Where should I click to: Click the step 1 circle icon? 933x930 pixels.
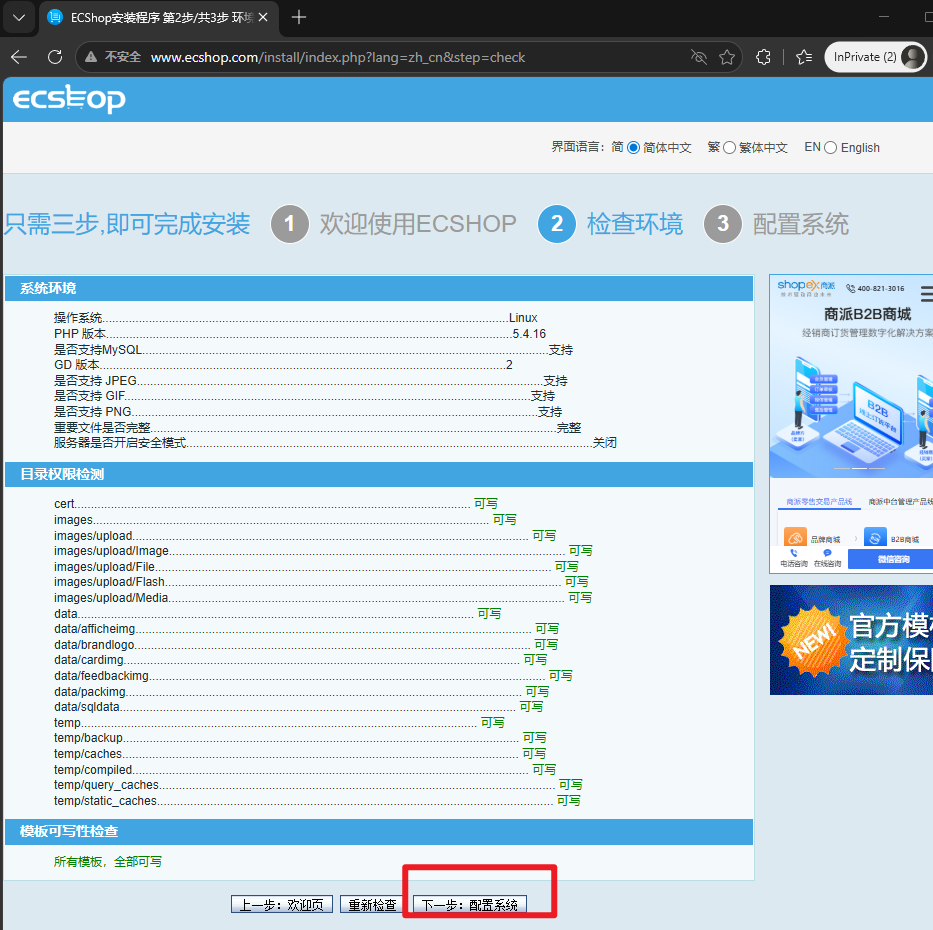290,224
